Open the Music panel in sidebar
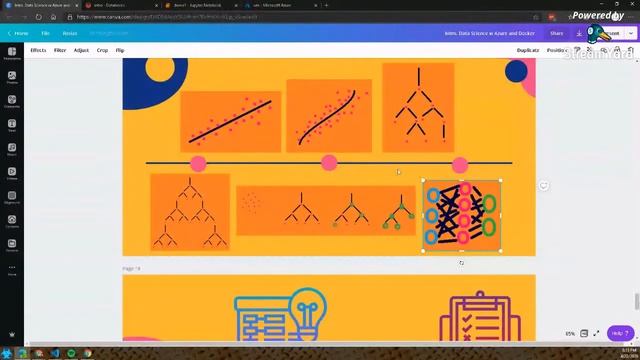The width and height of the screenshot is (640, 360). click(x=12, y=149)
